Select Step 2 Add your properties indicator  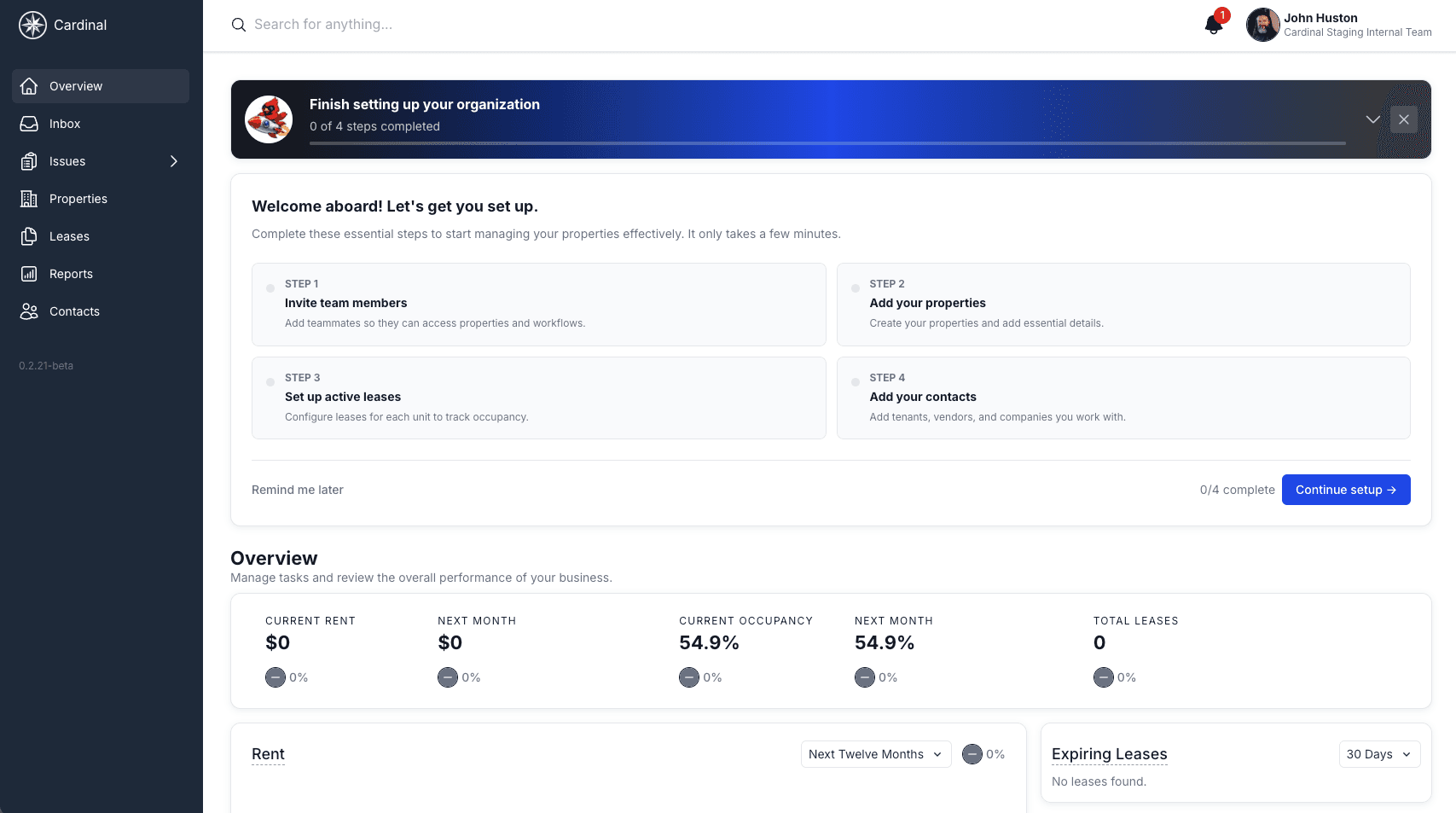[x=855, y=288]
